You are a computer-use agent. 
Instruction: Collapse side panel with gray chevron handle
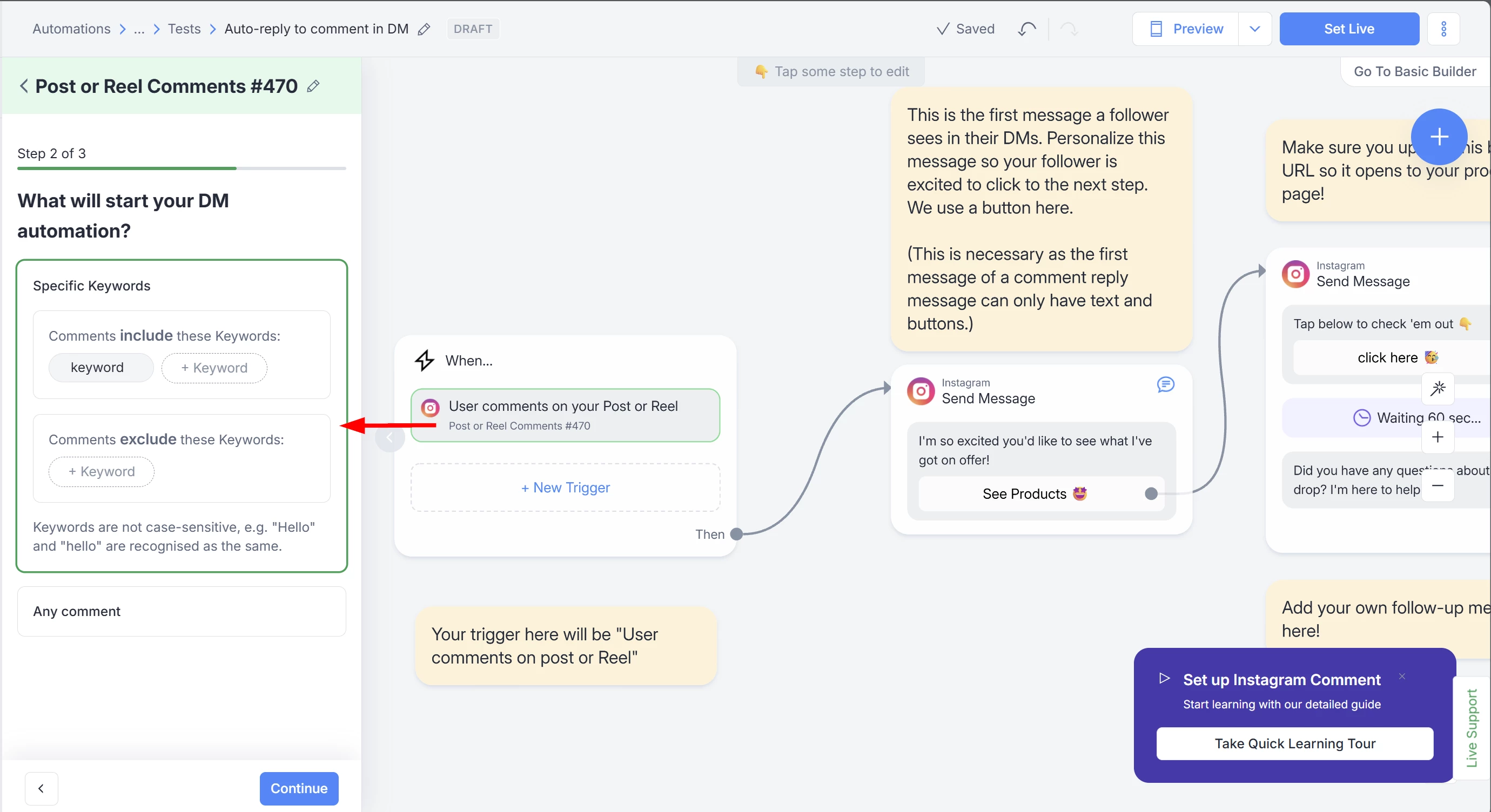point(389,438)
